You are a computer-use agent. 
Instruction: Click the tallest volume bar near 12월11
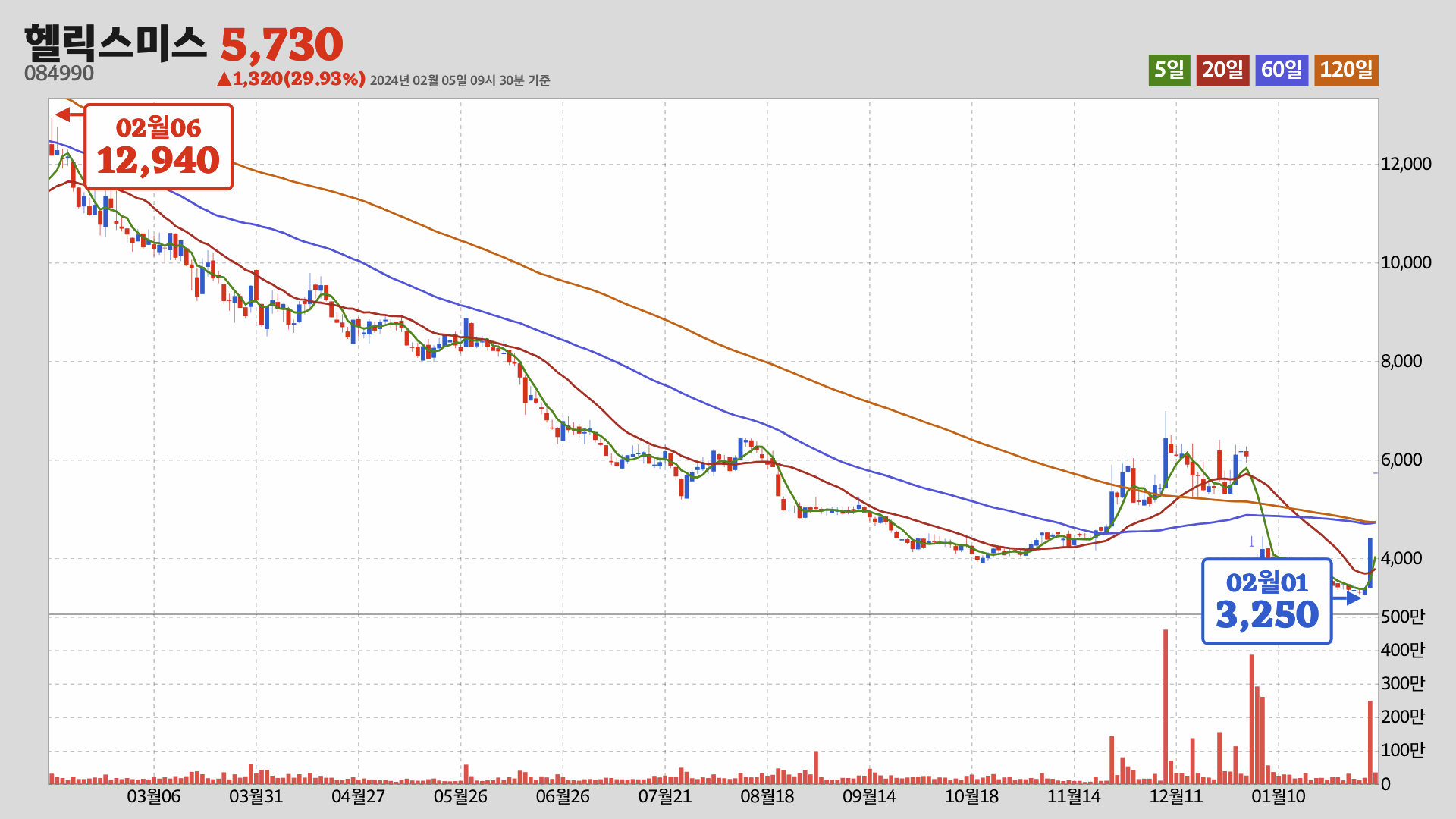tap(1166, 707)
